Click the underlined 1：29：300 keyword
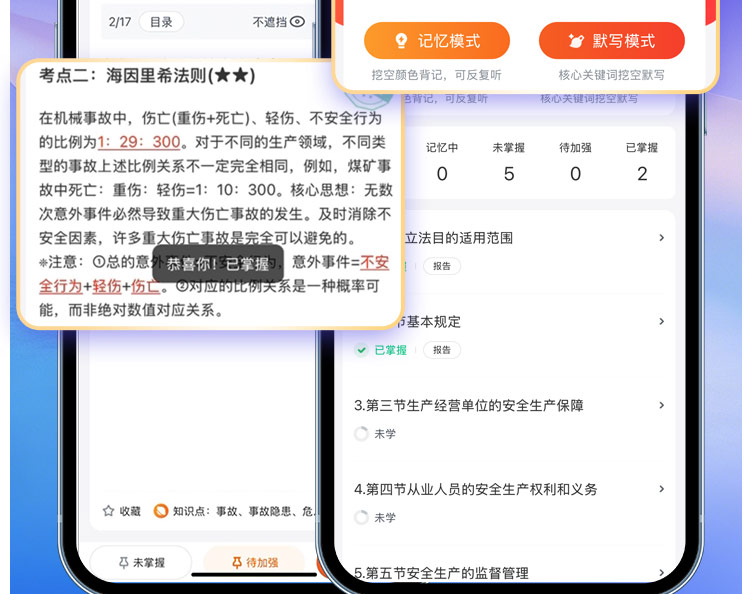The height and width of the screenshot is (594, 750). point(138,141)
